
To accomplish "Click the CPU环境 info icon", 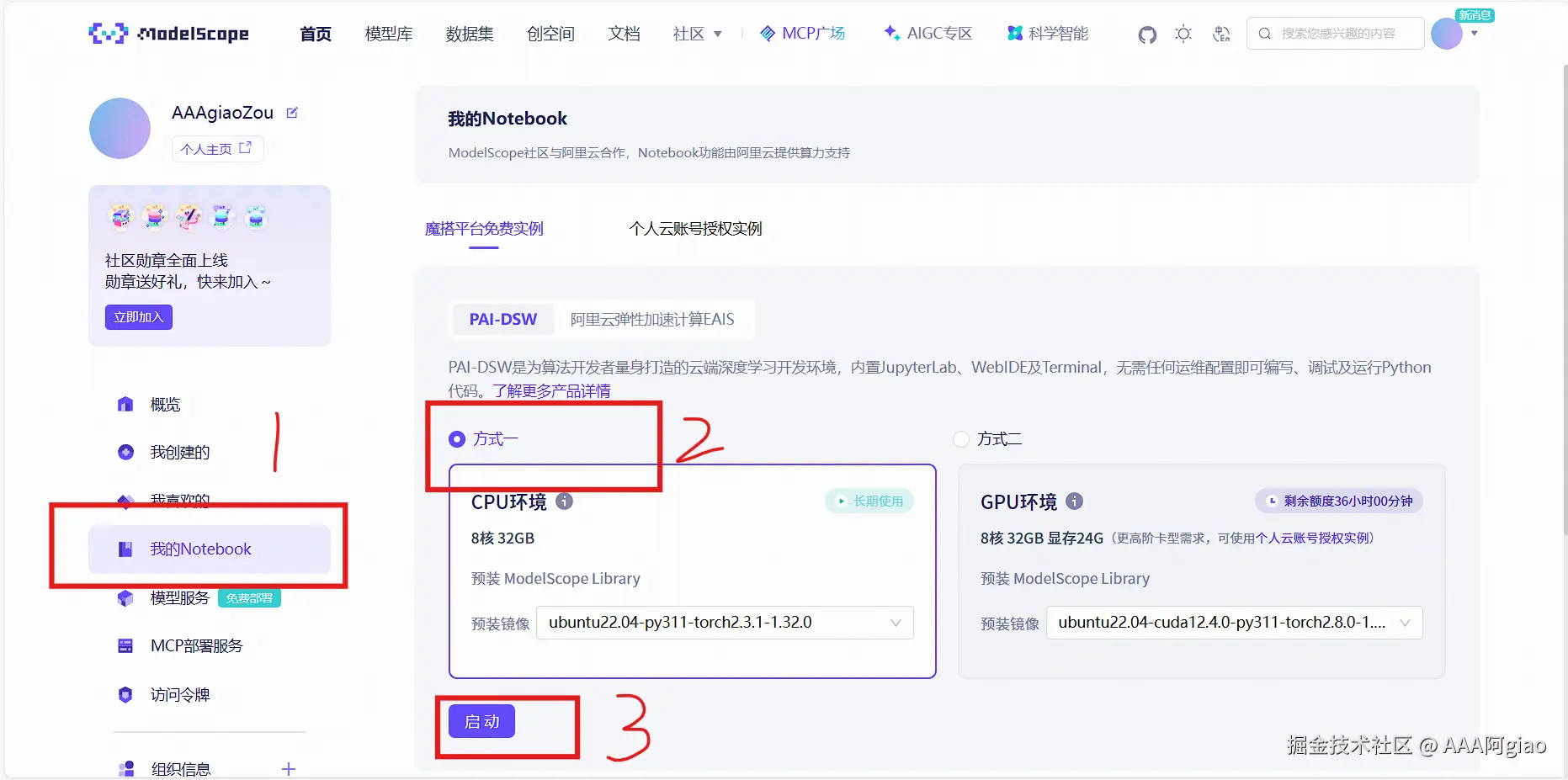I will point(565,501).
